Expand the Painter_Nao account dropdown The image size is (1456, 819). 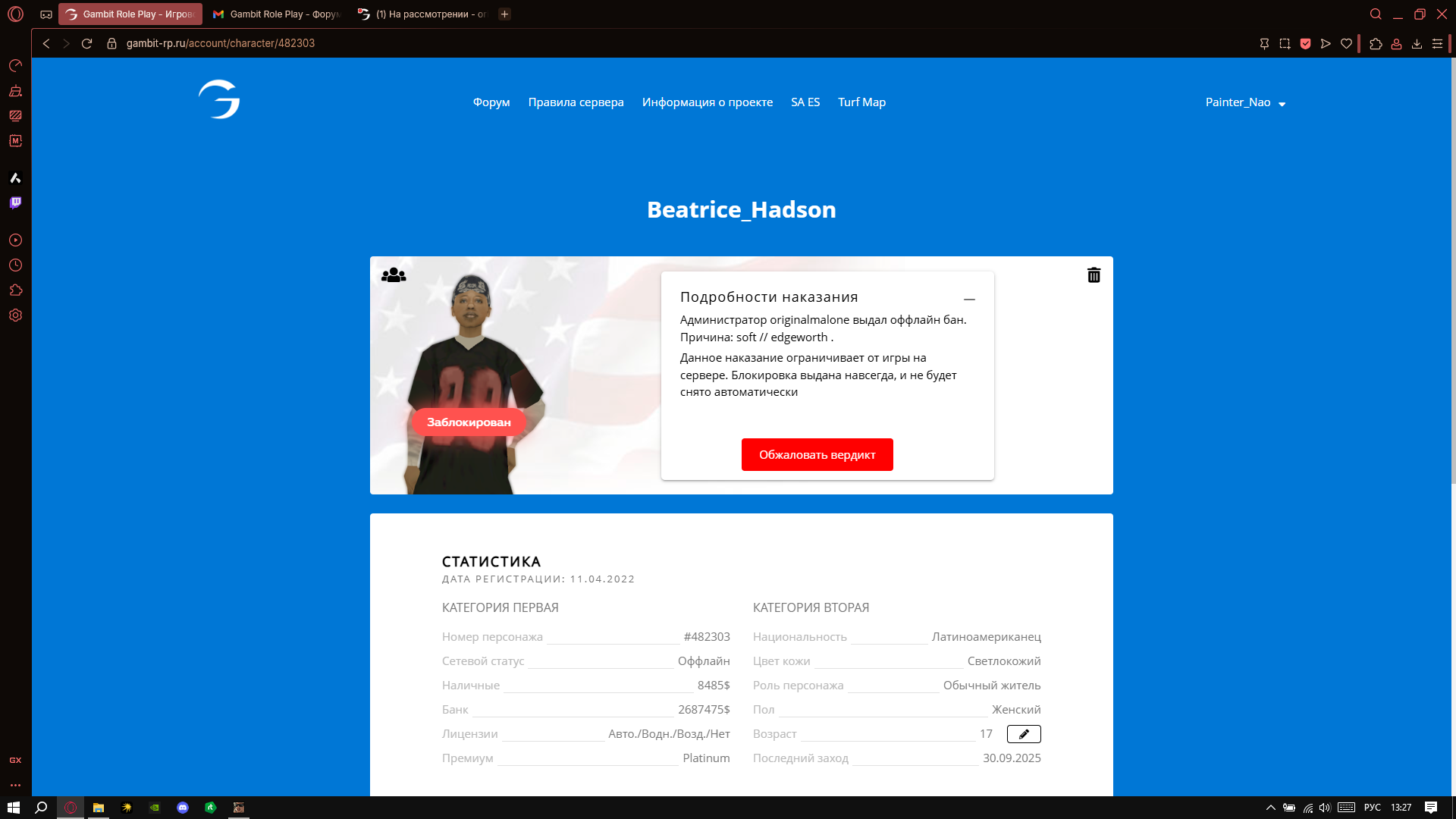[x=1245, y=102]
